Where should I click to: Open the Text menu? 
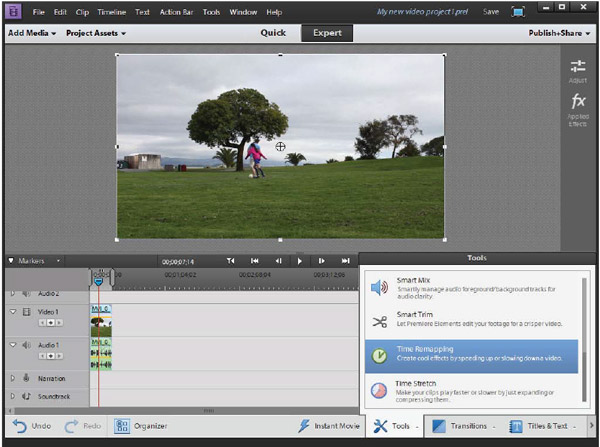click(x=142, y=12)
